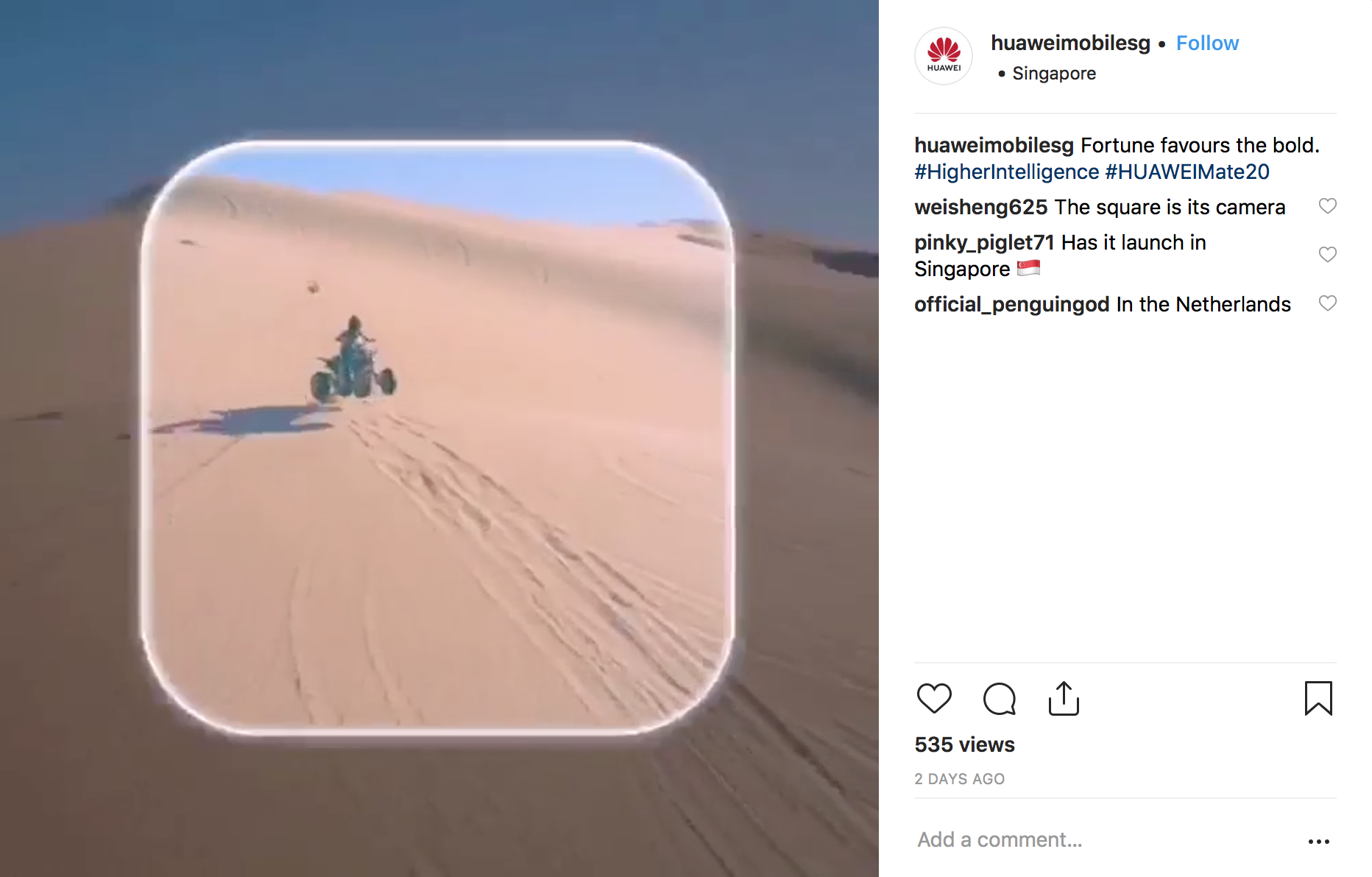Open the Singapore location page
This screenshot has height=877, width=1372.
(x=1053, y=74)
